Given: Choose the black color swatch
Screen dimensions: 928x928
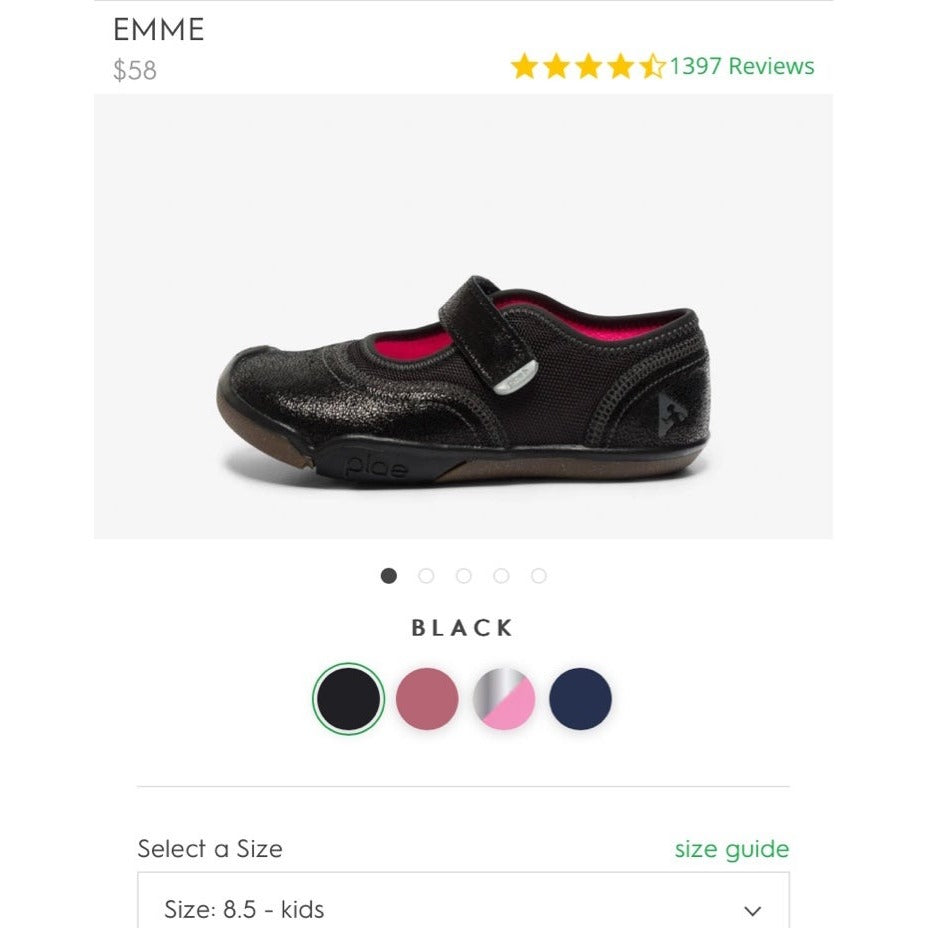Looking at the screenshot, I should (x=348, y=699).
